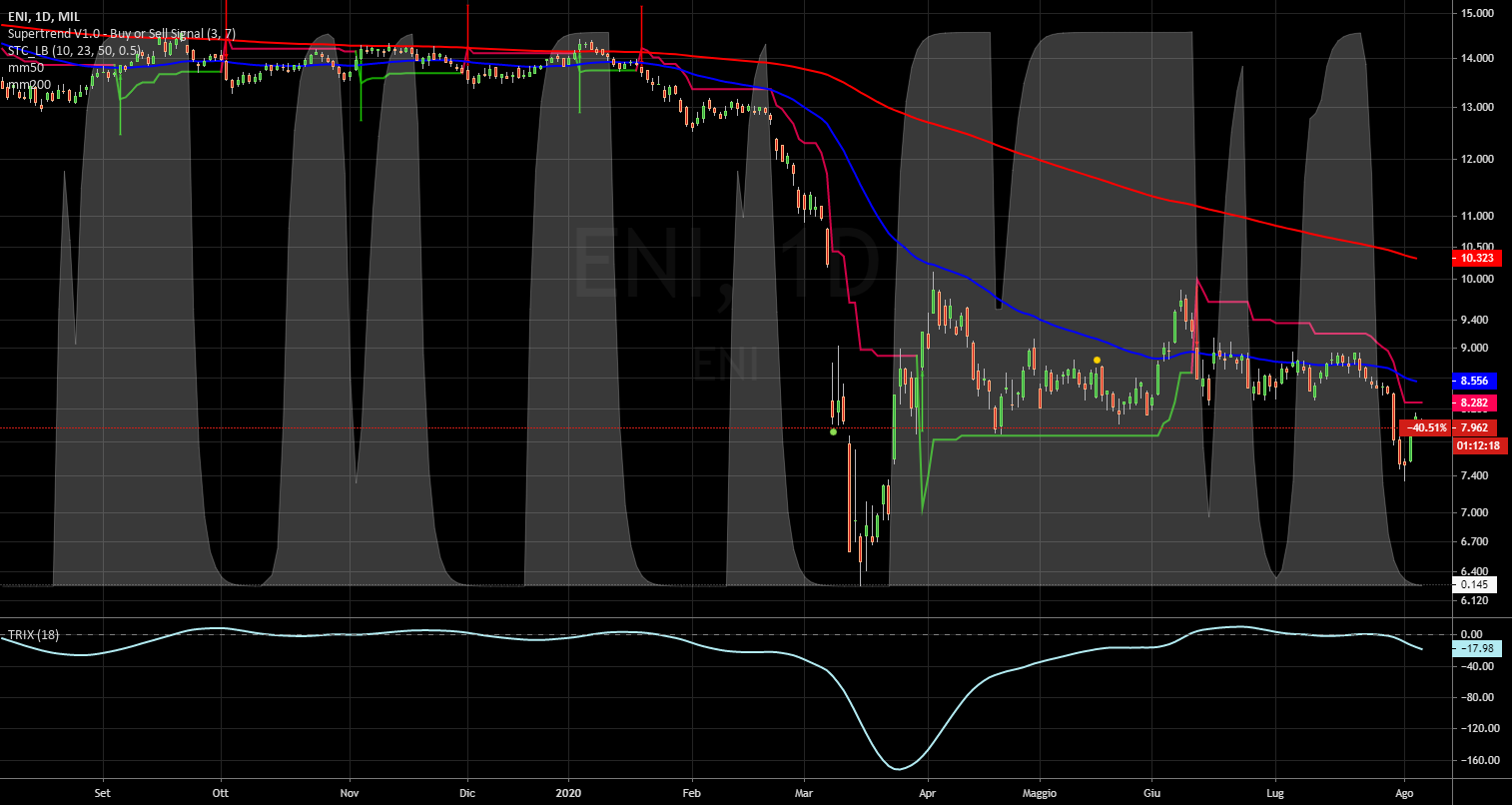Click the 9.400 price axis label

point(1476,320)
